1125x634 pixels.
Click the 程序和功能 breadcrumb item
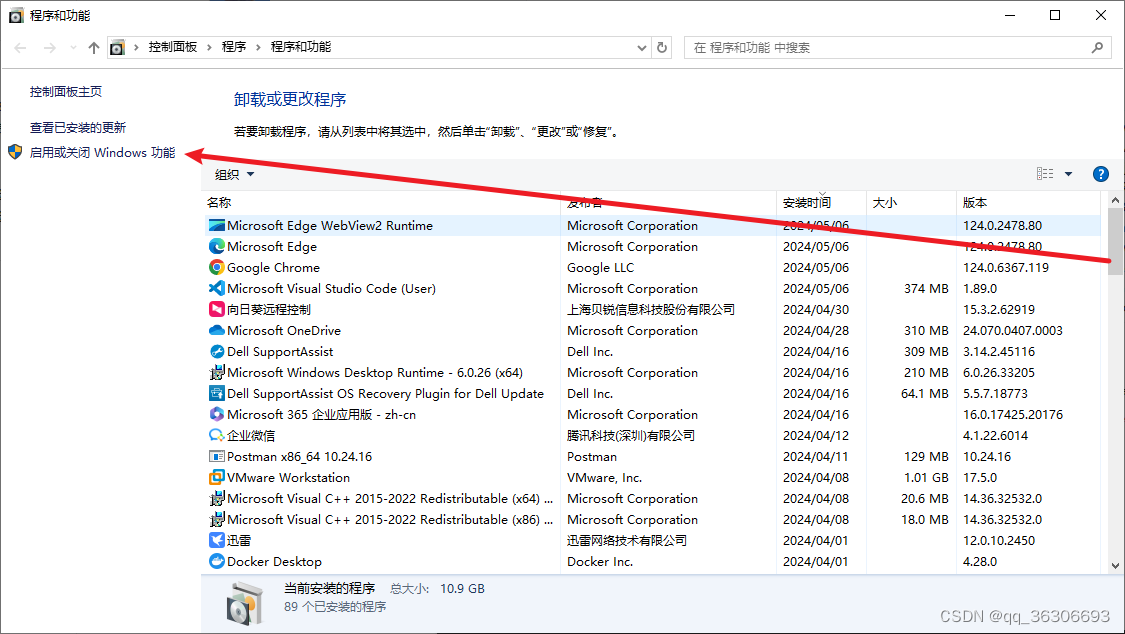pyautogui.click(x=301, y=47)
